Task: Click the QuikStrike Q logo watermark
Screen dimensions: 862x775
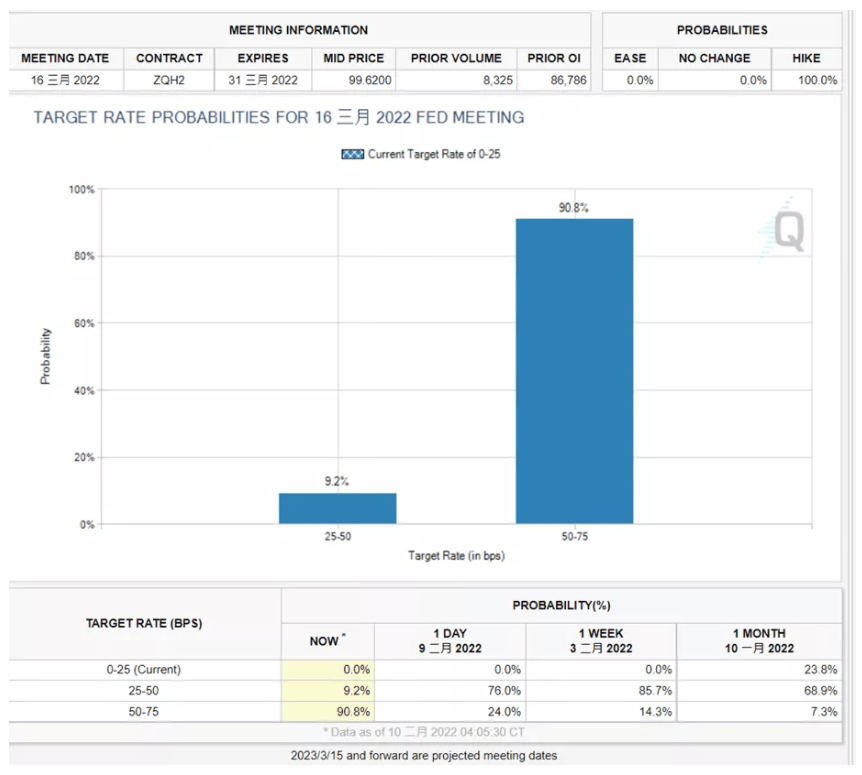Action: click(784, 232)
